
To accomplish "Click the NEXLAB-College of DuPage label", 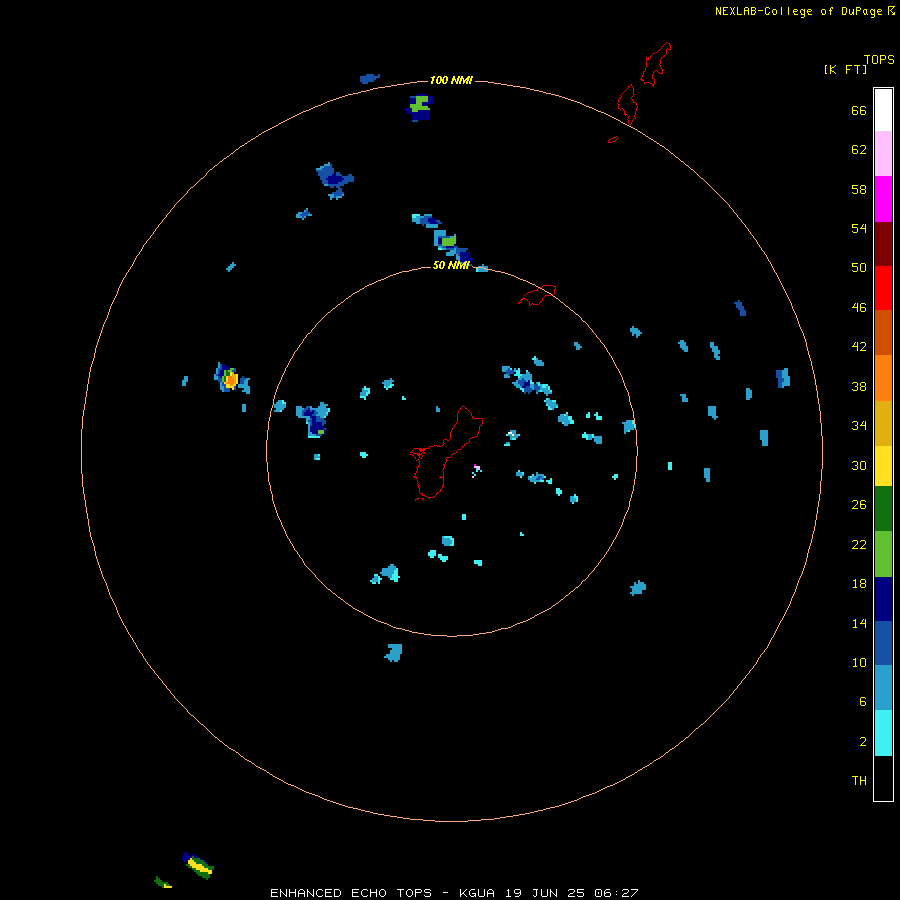I will pos(798,11).
